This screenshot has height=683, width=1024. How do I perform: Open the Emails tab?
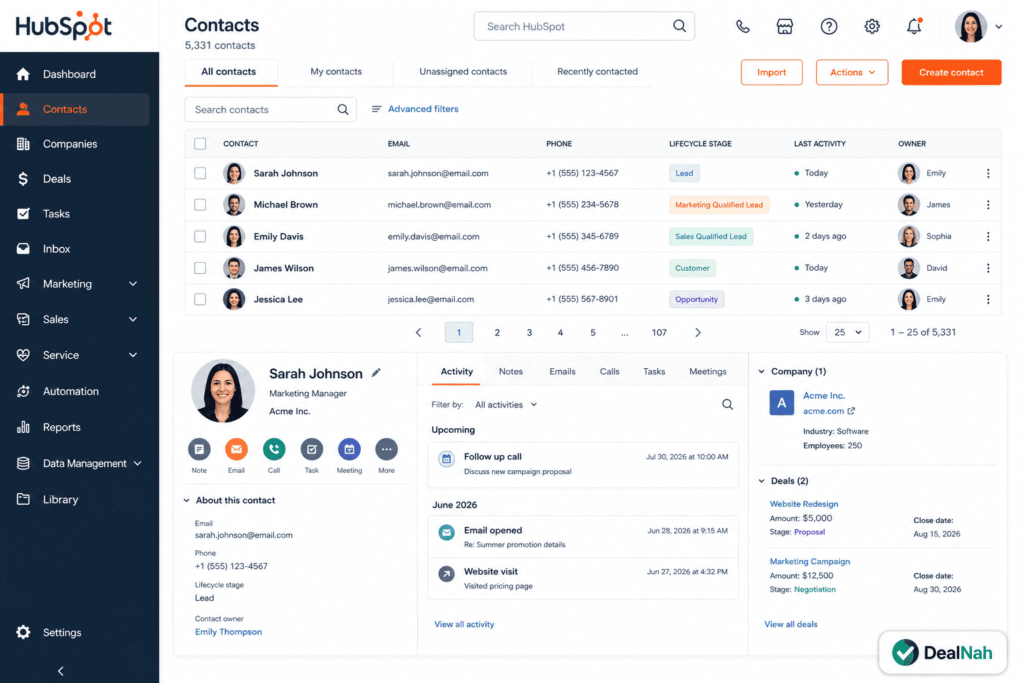click(562, 372)
